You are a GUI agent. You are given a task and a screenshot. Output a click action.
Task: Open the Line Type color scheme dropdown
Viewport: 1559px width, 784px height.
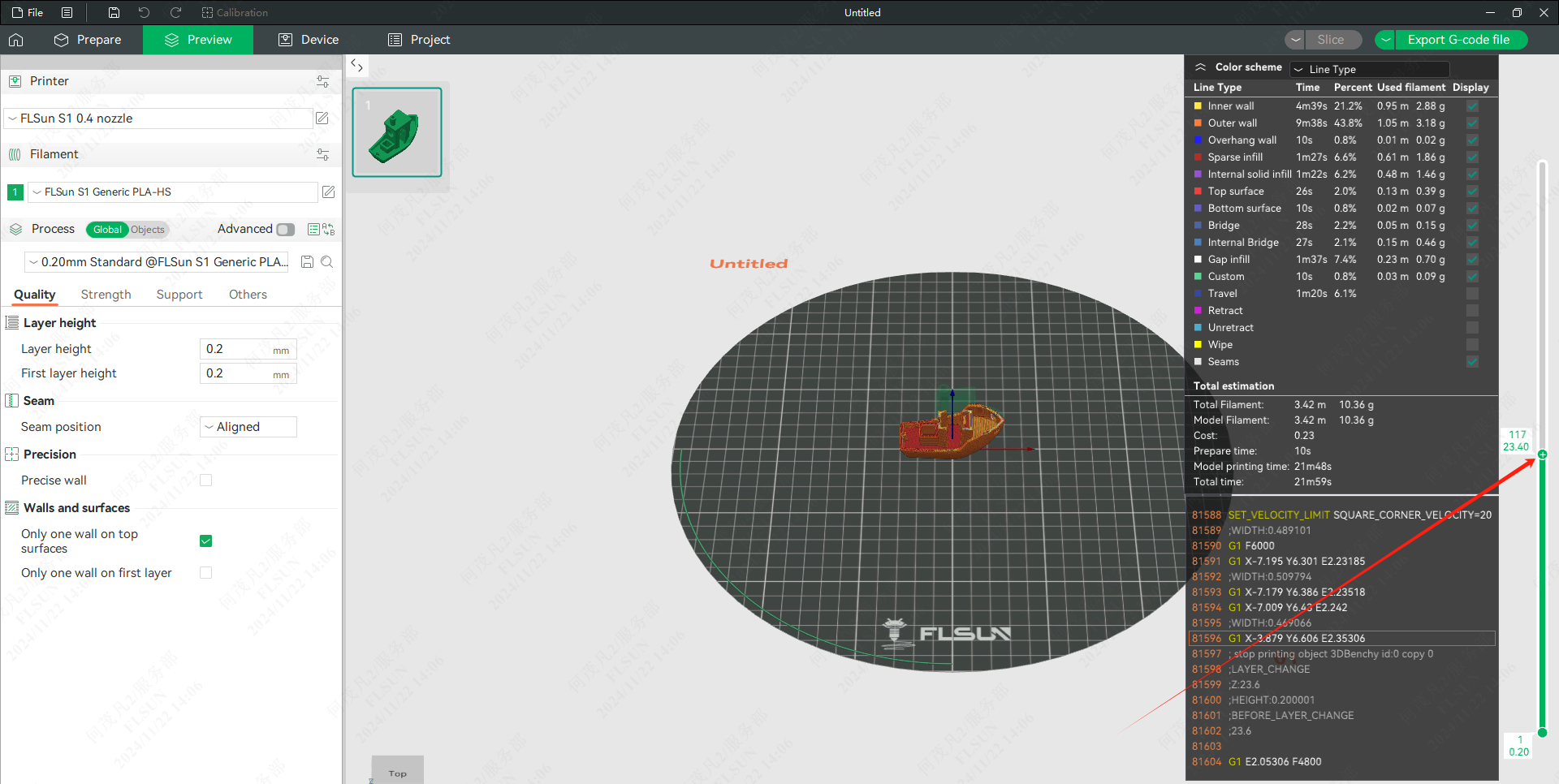point(1369,70)
